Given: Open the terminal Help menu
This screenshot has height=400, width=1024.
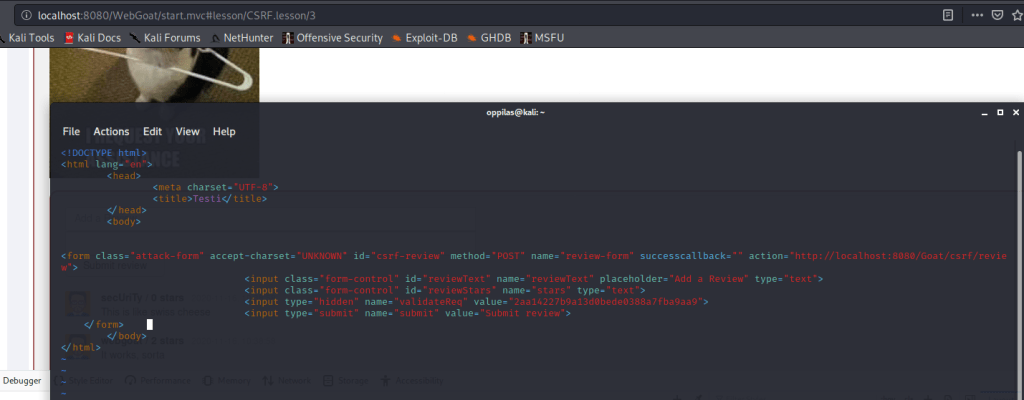Looking at the screenshot, I should coord(224,132).
